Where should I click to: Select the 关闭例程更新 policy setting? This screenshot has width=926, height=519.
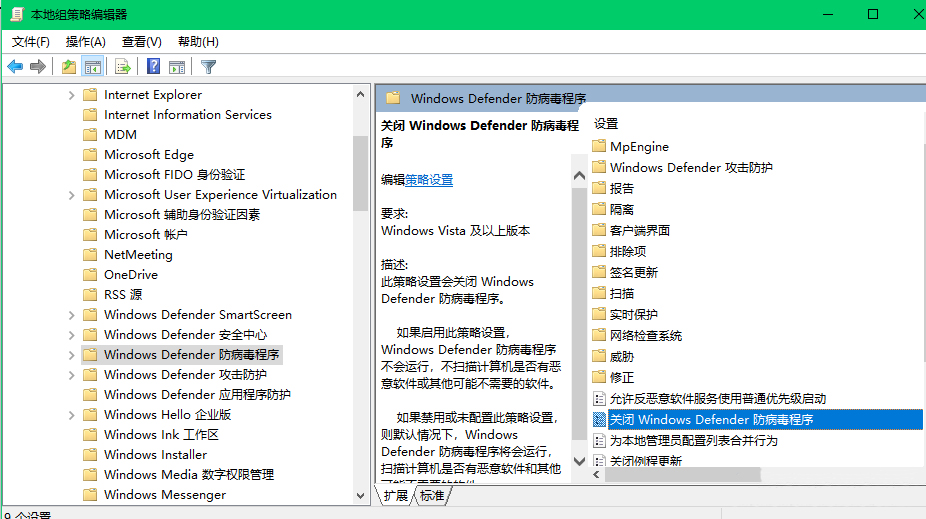[x=645, y=461]
